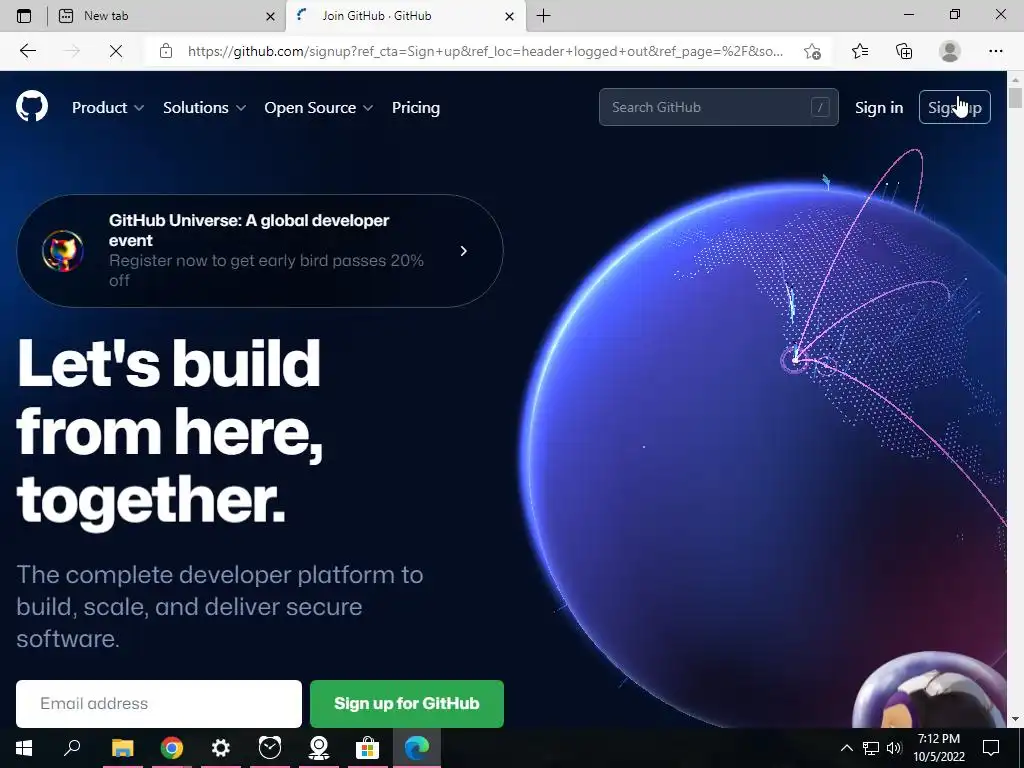
Task: Click the scrollbar up arrow
Action: click(x=1015, y=79)
